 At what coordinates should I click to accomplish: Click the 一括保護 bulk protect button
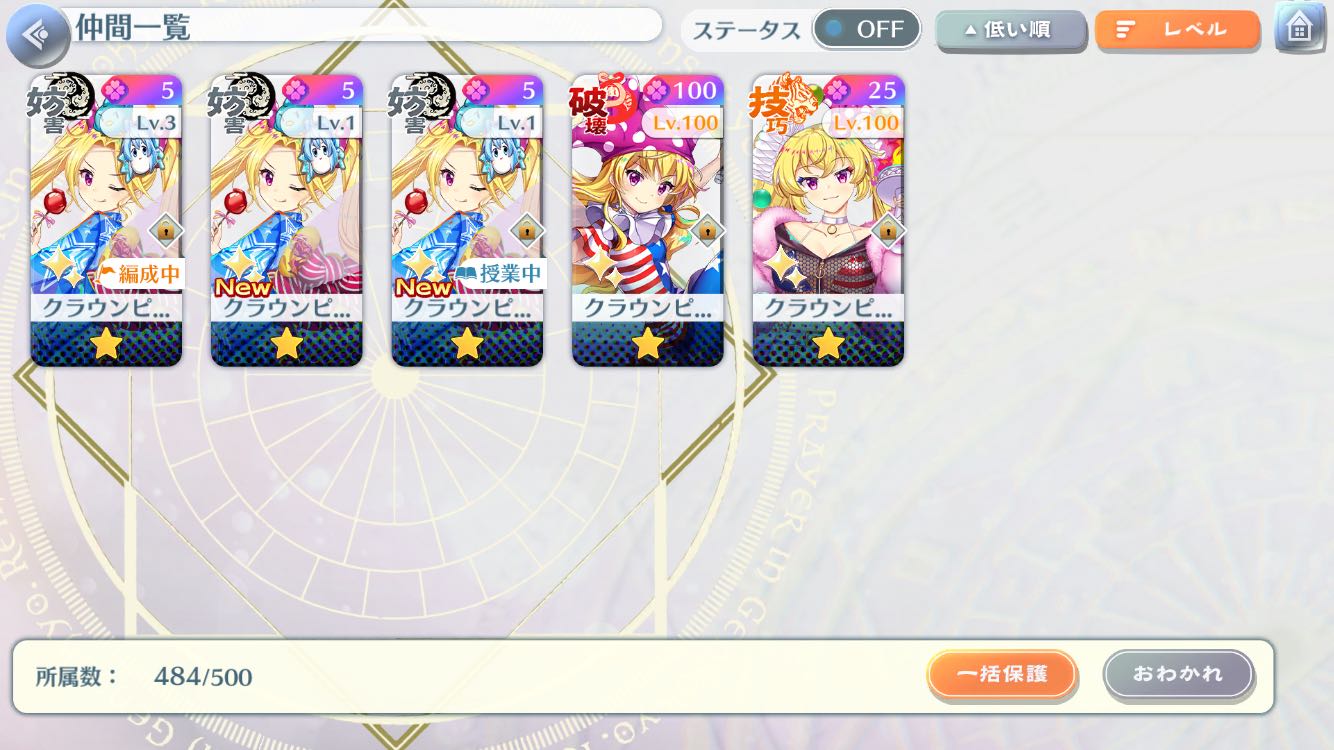click(x=1002, y=675)
